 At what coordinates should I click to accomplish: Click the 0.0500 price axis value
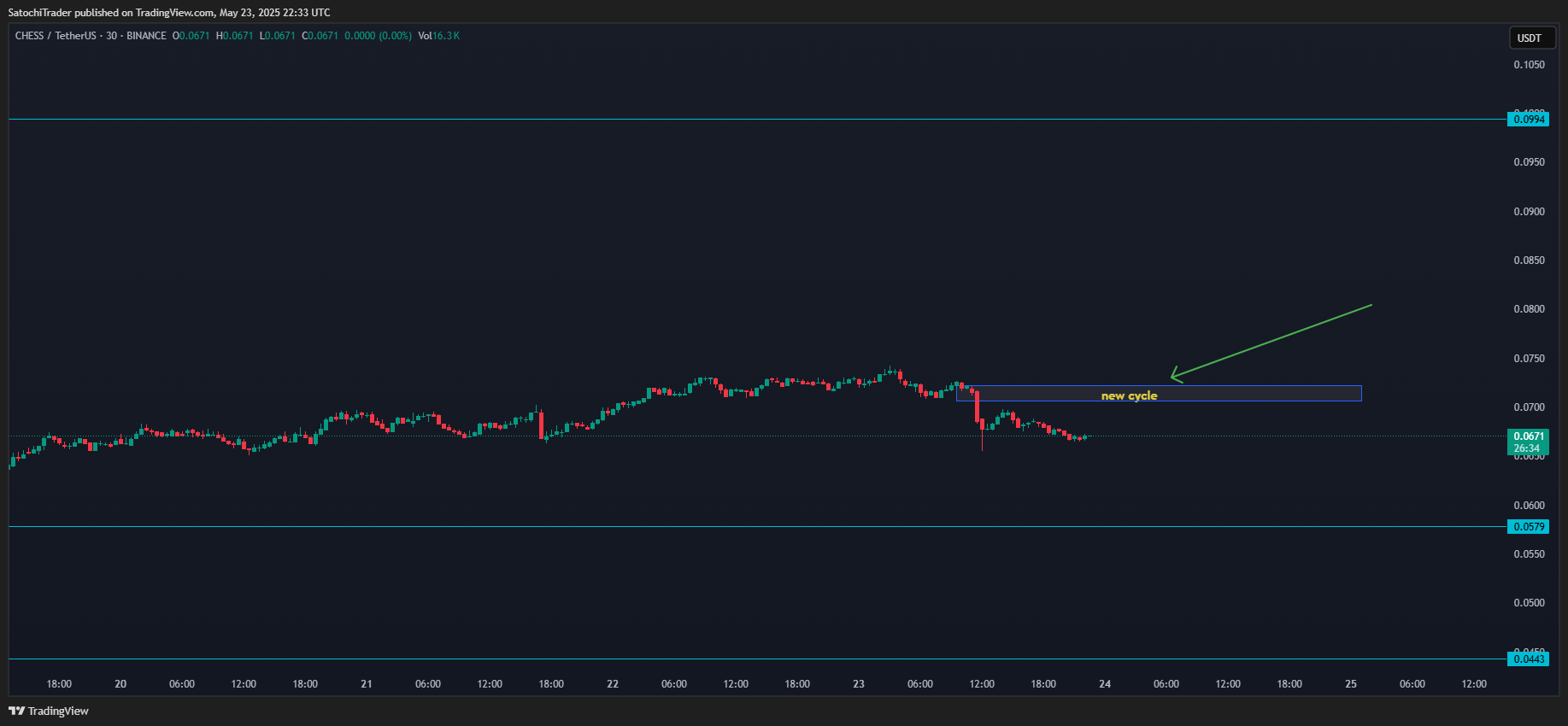coord(1529,603)
